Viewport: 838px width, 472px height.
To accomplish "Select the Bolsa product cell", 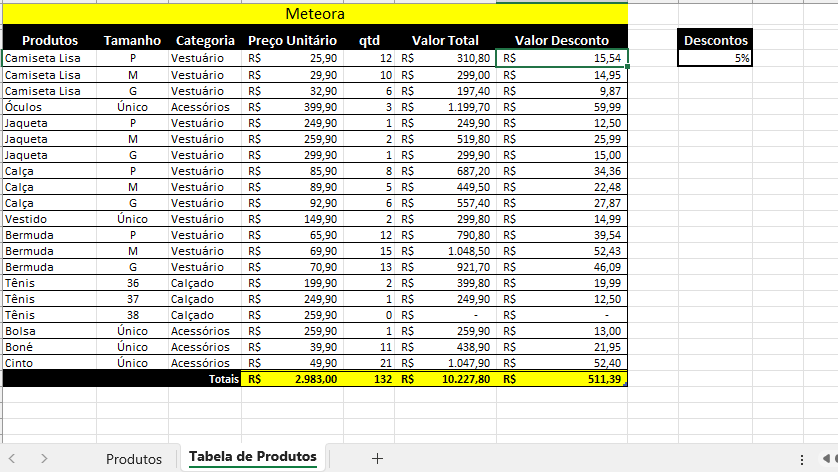I will click(50, 331).
